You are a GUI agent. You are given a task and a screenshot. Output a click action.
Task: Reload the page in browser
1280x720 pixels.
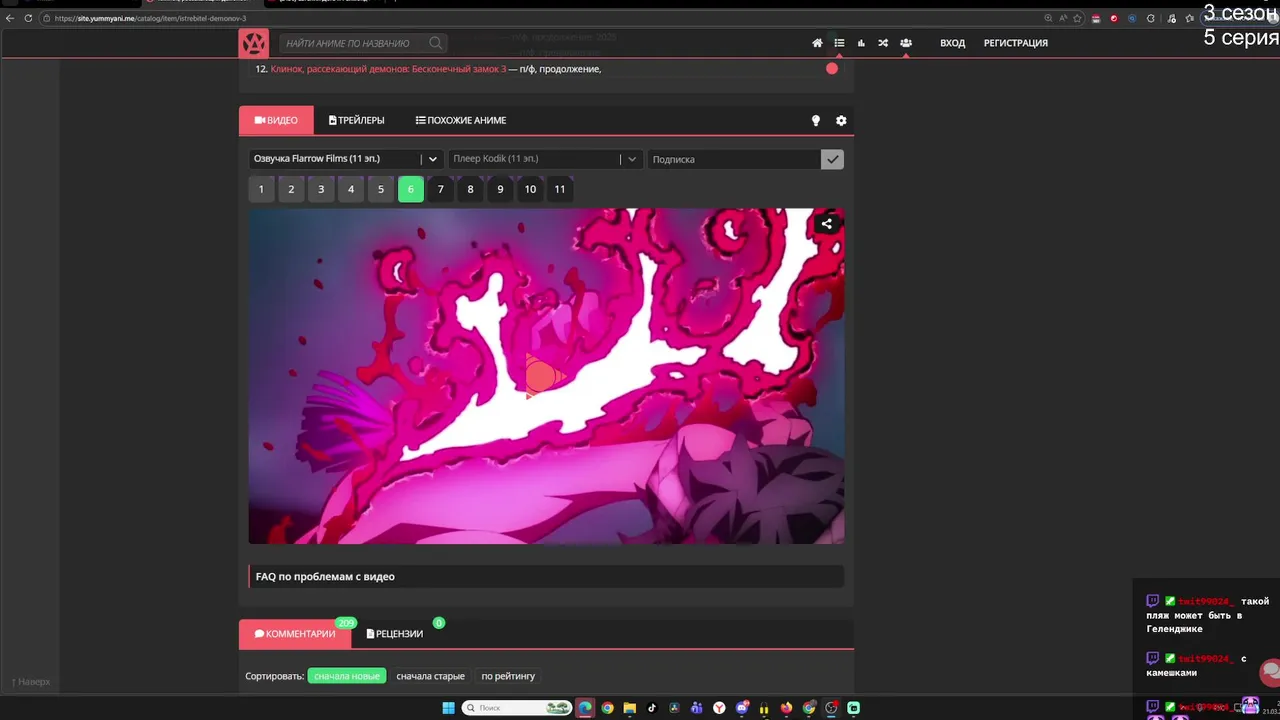click(28, 18)
